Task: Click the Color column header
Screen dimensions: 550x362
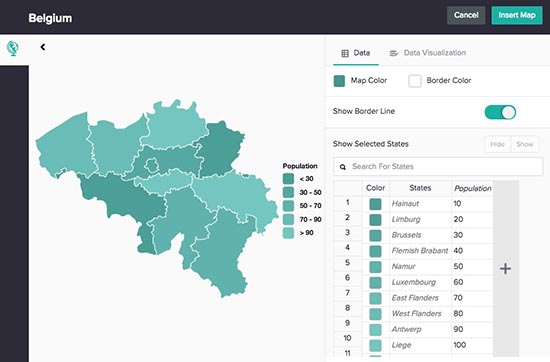Action: (x=375, y=188)
